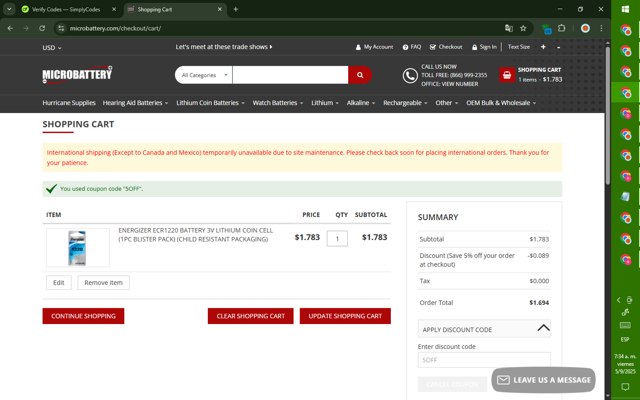Open the USD currency dropdown

[52, 48]
